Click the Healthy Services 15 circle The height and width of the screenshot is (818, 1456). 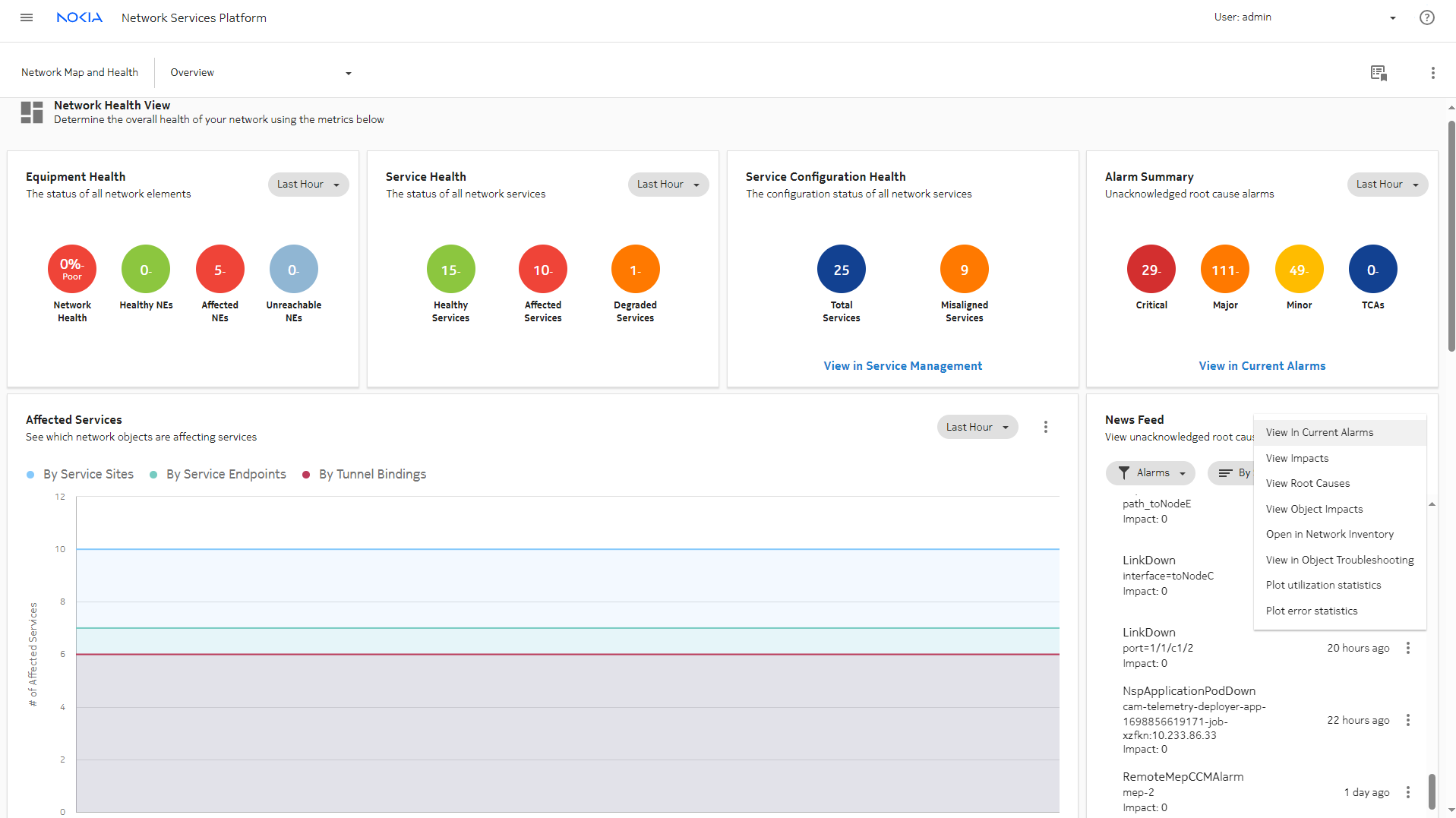pyautogui.click(x=451, y=269)
